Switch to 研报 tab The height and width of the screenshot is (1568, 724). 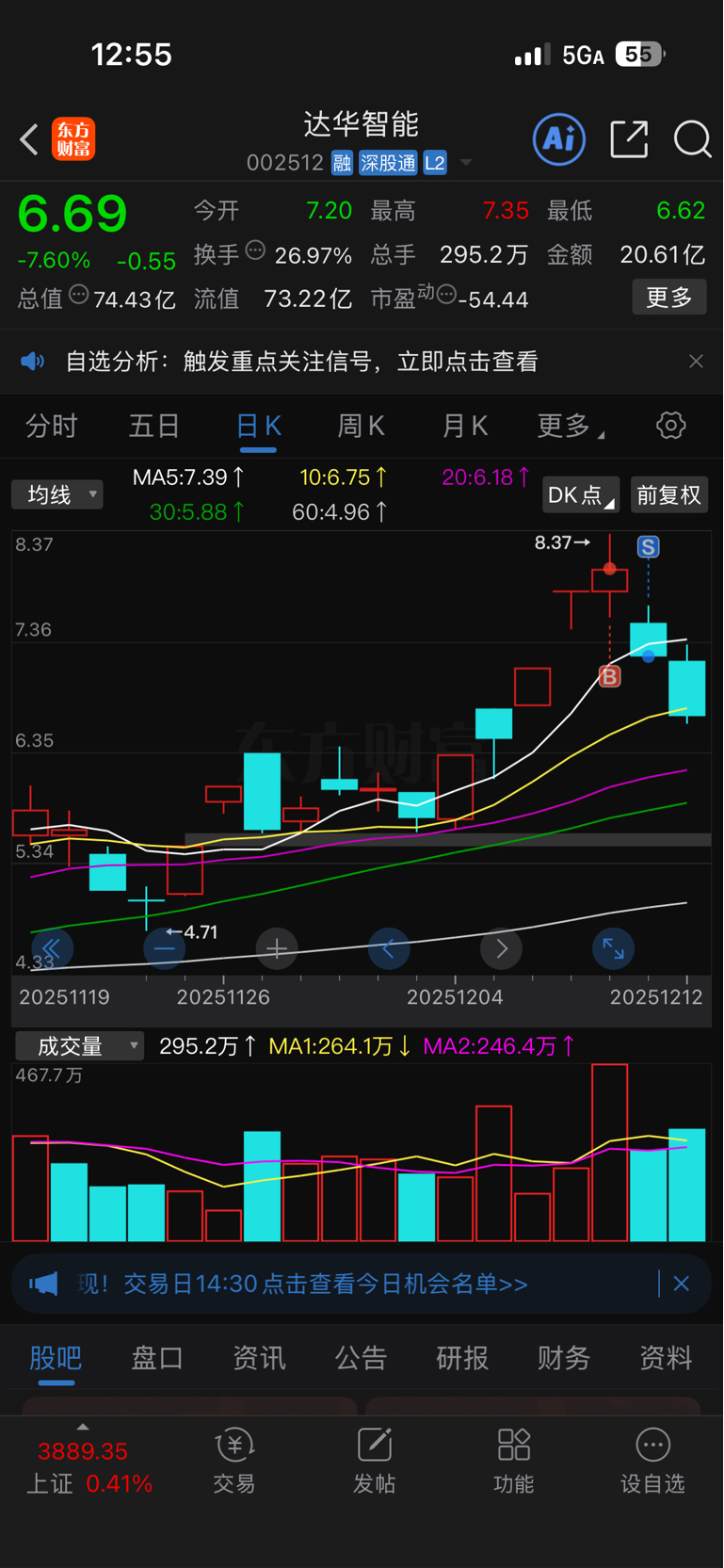(x=462, y=1358)
